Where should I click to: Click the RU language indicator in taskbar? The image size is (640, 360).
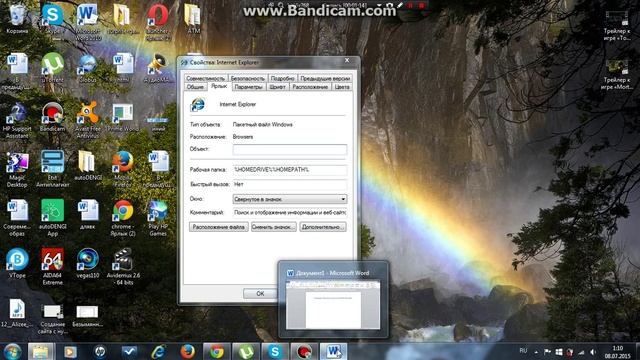(x=523, y=351)
